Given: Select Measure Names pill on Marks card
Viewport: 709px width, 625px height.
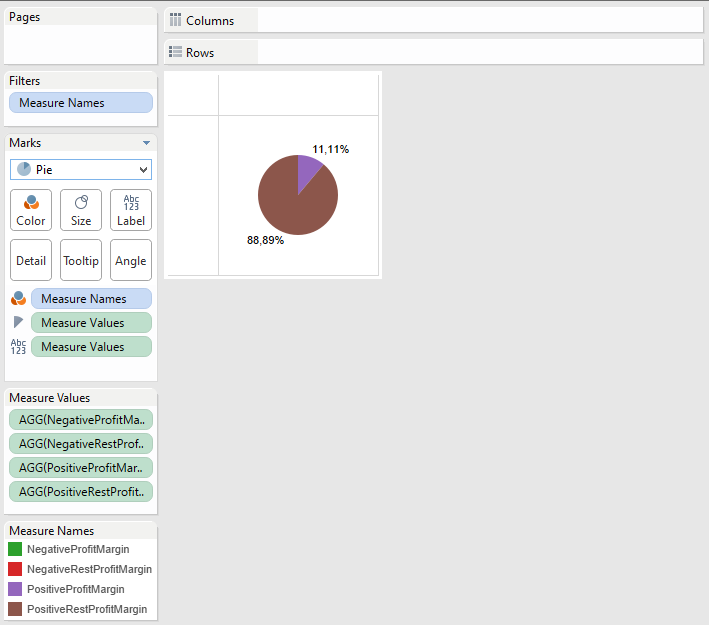Looking at the screenshot, I should click(x=91, y=298).
